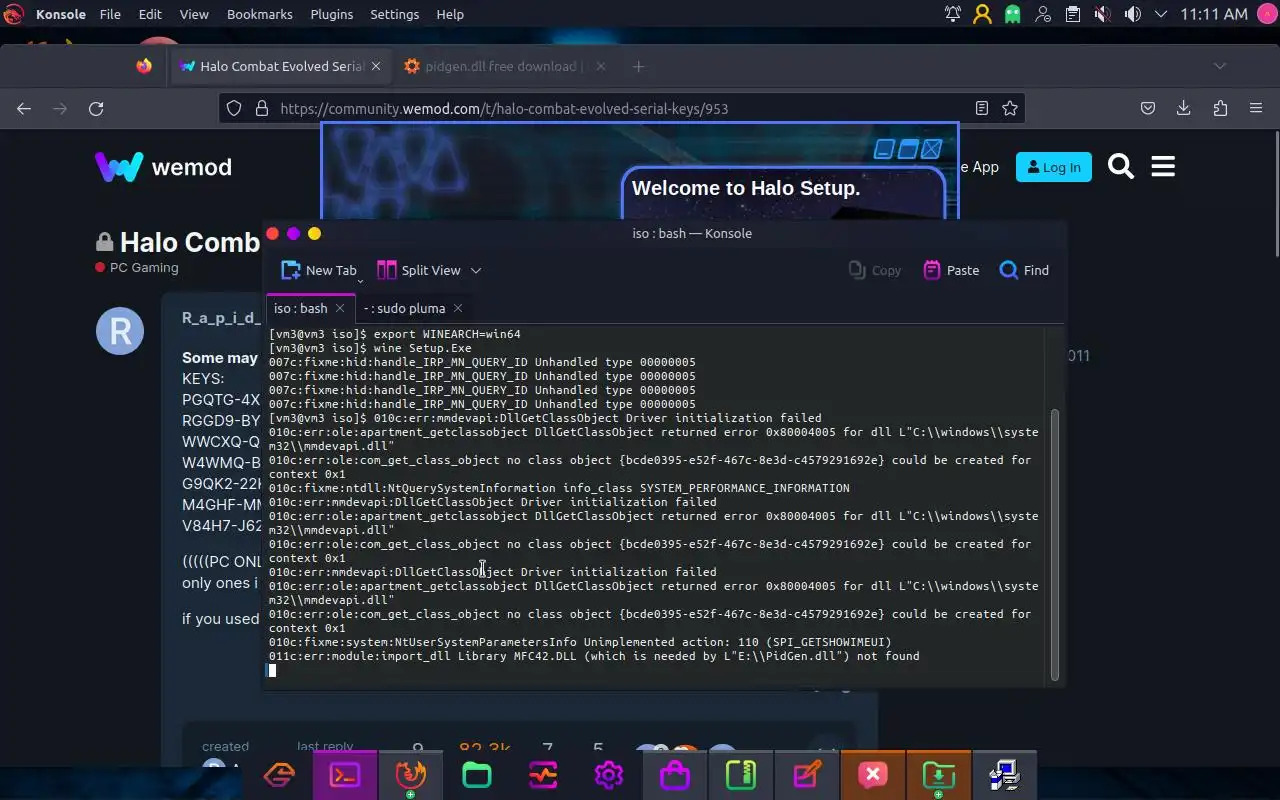1280x800 pixels.
Task: Click the green ghost tray icon
Action: pyautogui.click(x=1013, y=14)
